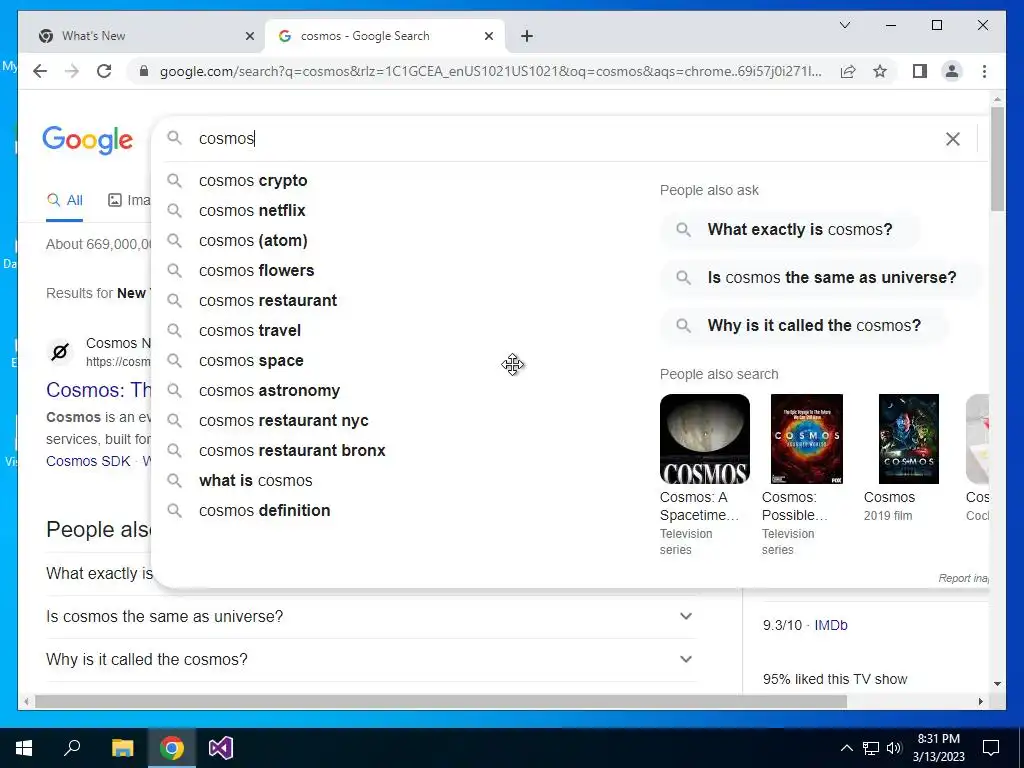Close the cosmos - Google Search tab
The height and width of the screenshot is (768, 1024).
tap(488, 36)
